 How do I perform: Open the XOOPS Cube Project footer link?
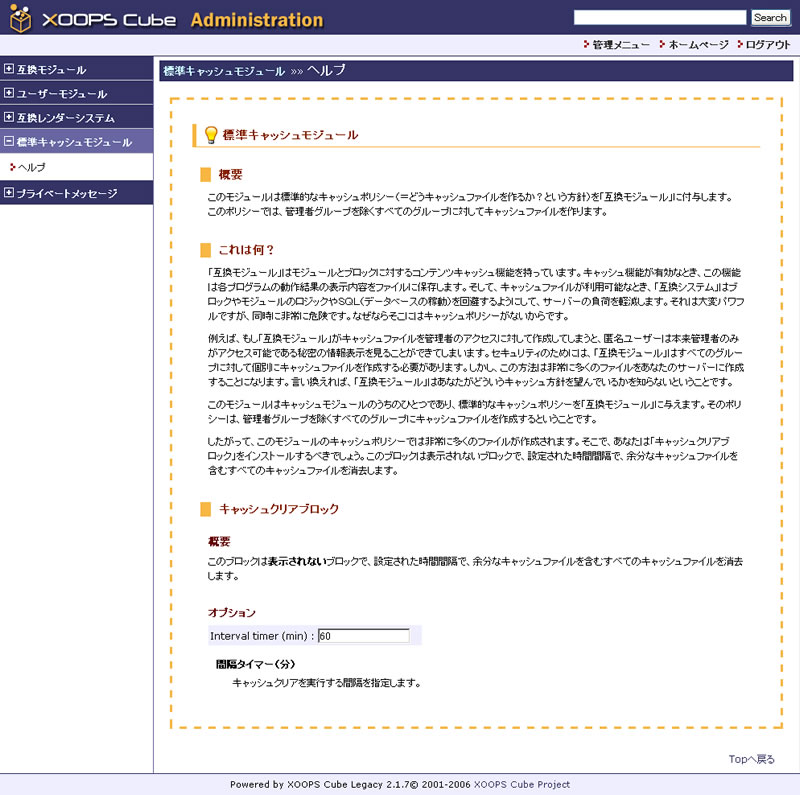[521, 785]
